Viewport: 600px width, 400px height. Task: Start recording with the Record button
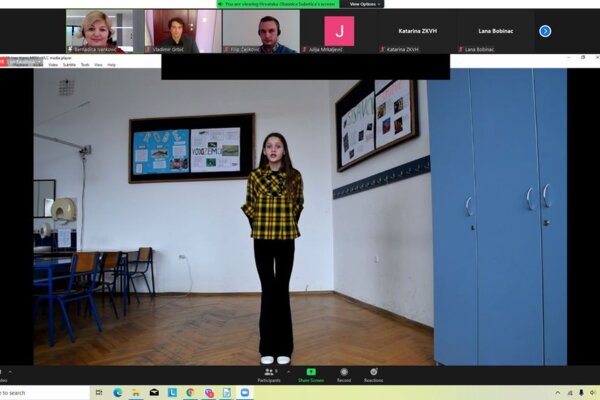[344, 373]
